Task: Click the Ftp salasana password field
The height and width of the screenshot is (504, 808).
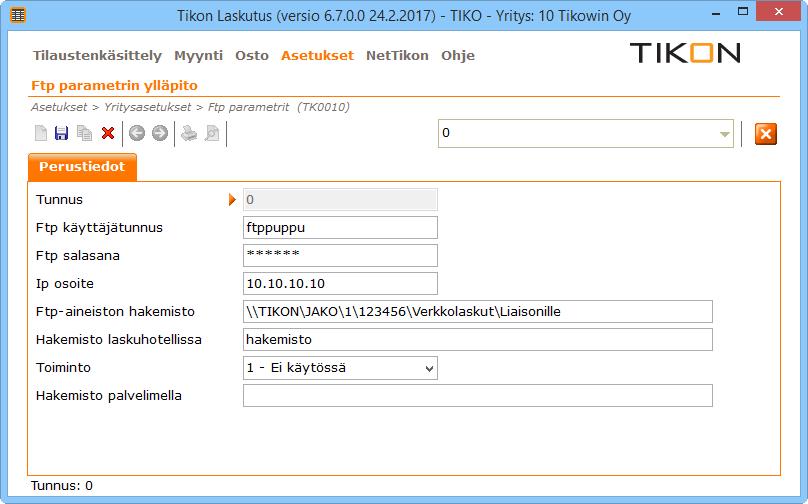Action: 340,255
